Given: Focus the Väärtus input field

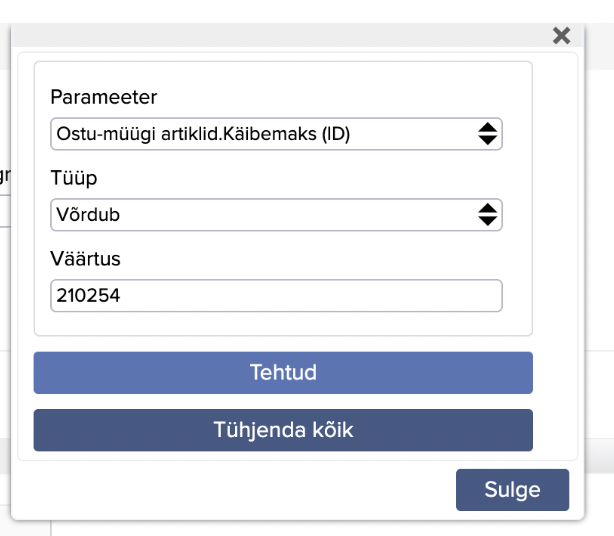Looking at the screenshot, I should point(275,296).
